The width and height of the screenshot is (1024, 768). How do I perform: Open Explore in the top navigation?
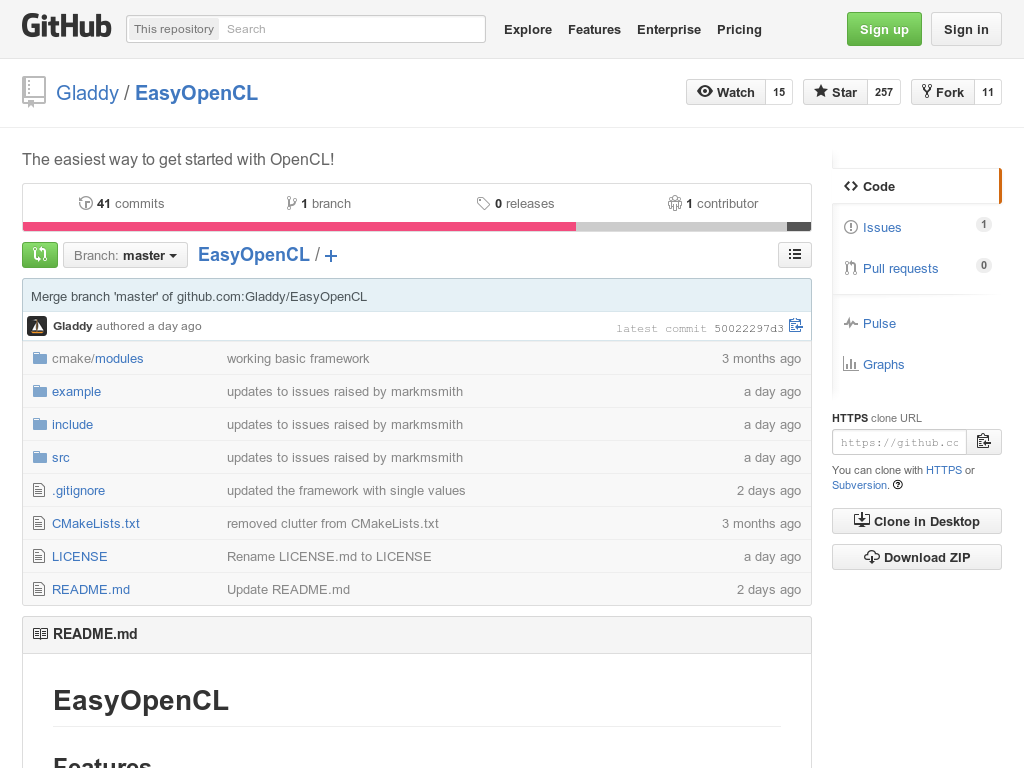click(x=528, y=29)
